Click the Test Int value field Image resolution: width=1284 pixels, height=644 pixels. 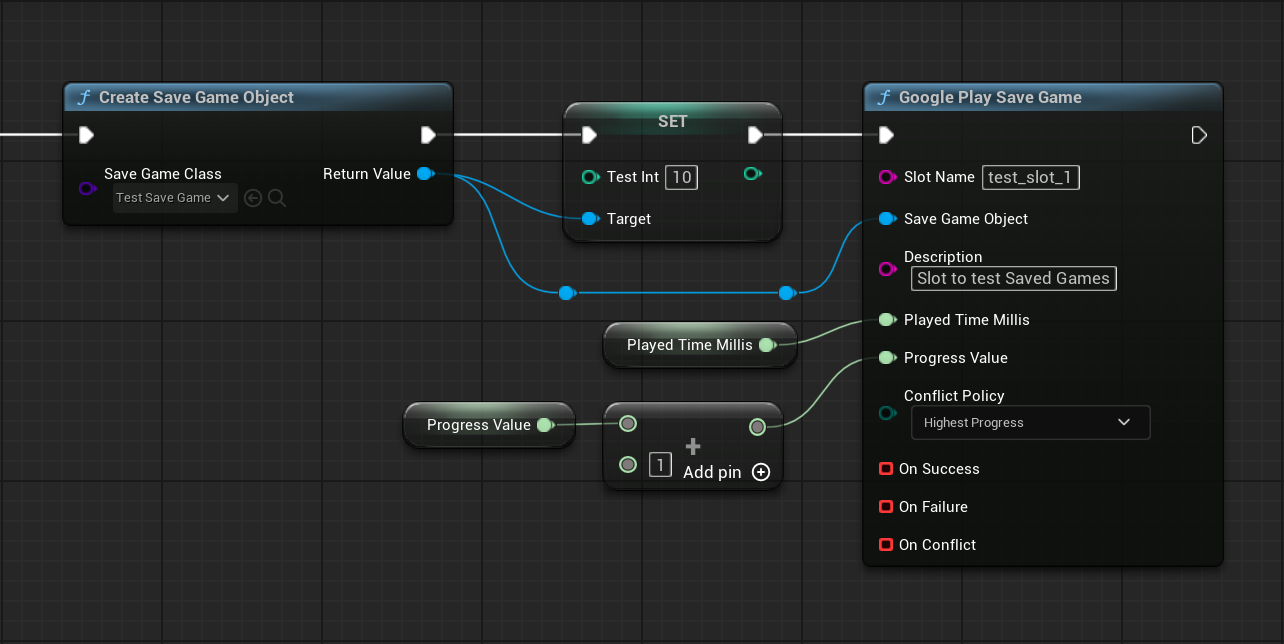pos(681,177)
